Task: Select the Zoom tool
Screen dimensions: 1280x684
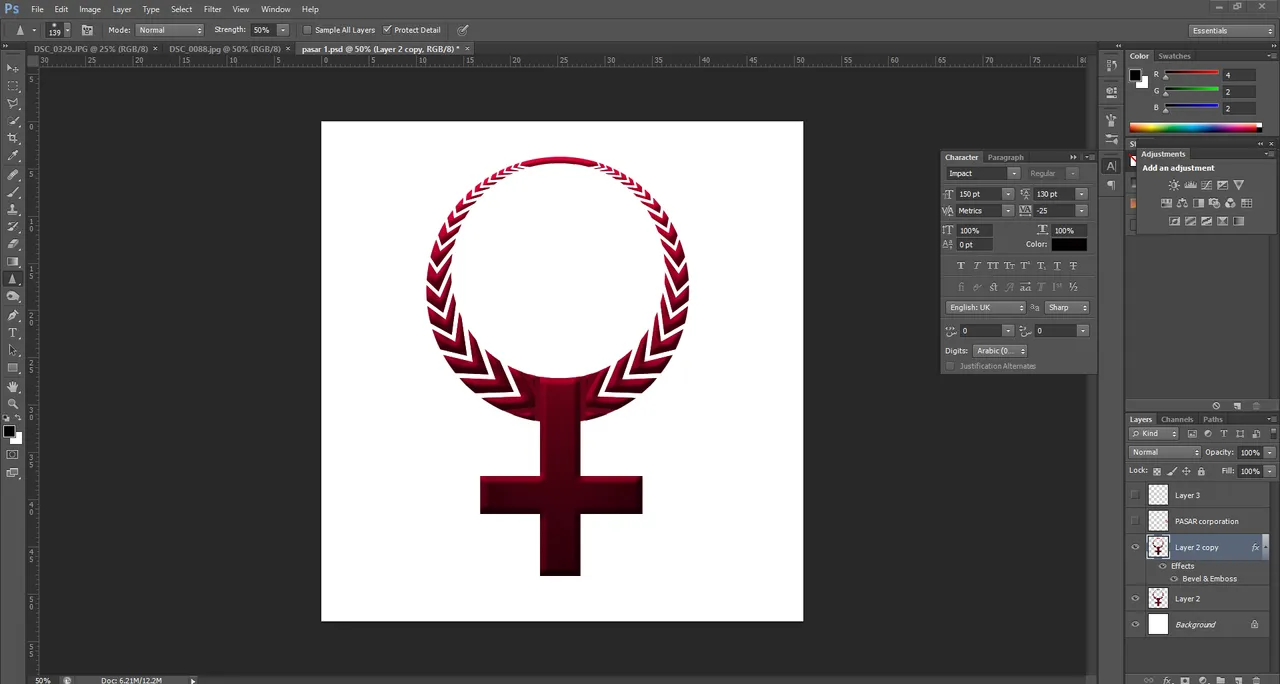Action: pos(13,403)
